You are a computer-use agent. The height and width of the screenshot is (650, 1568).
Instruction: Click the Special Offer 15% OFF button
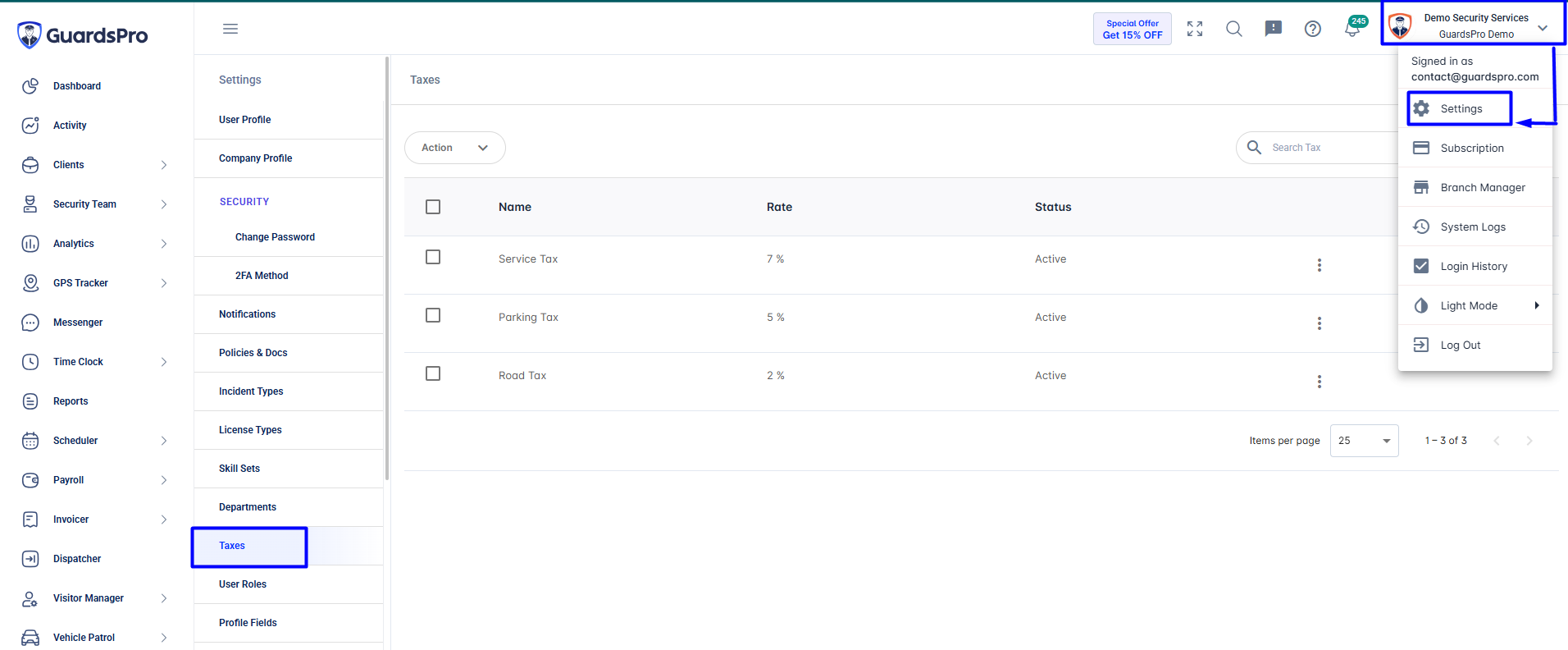coord(1133,29)
